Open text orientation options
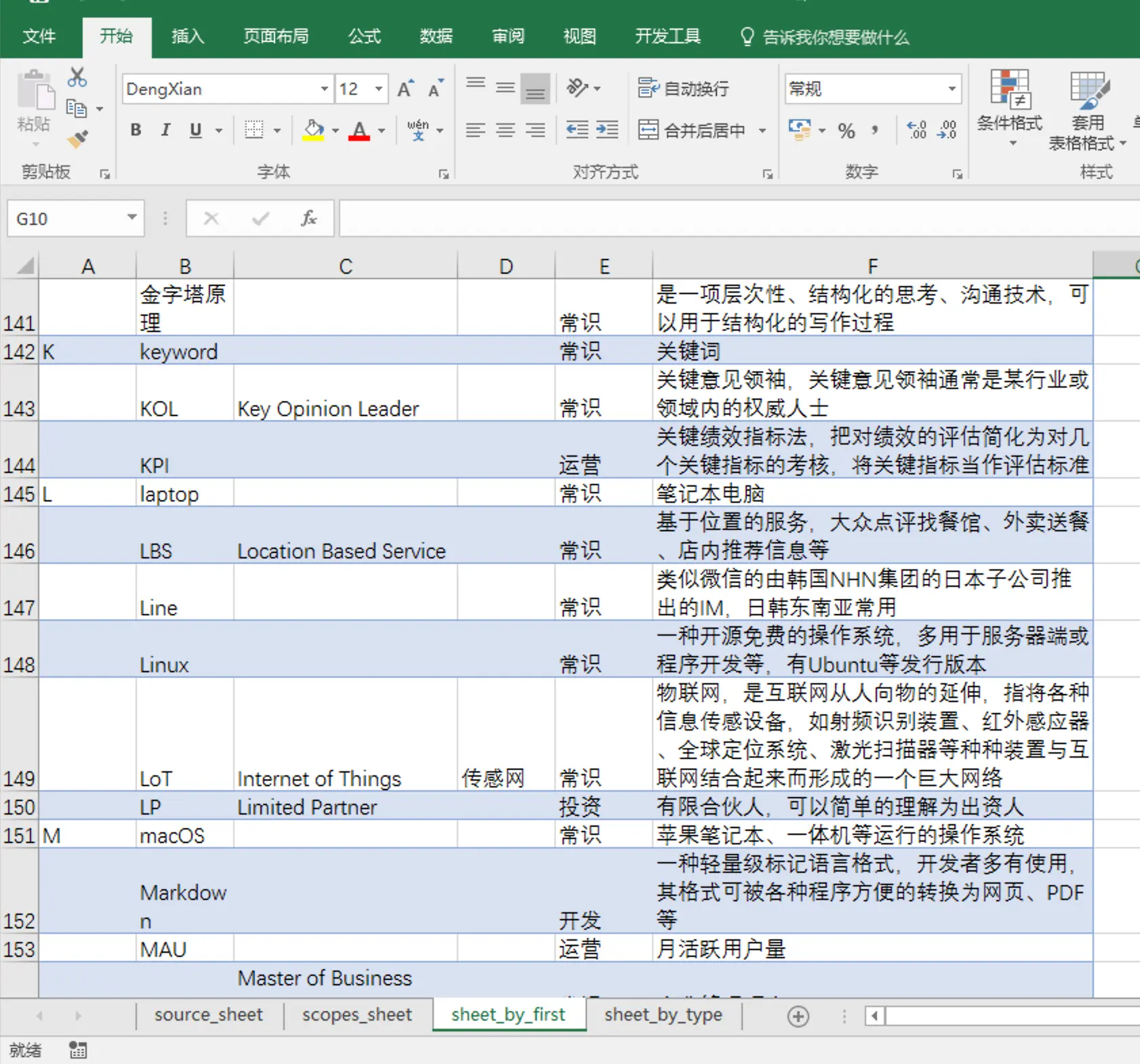Image resolution: width=1140 pixels, height=1064 pixels. click(x=584, y=88)
